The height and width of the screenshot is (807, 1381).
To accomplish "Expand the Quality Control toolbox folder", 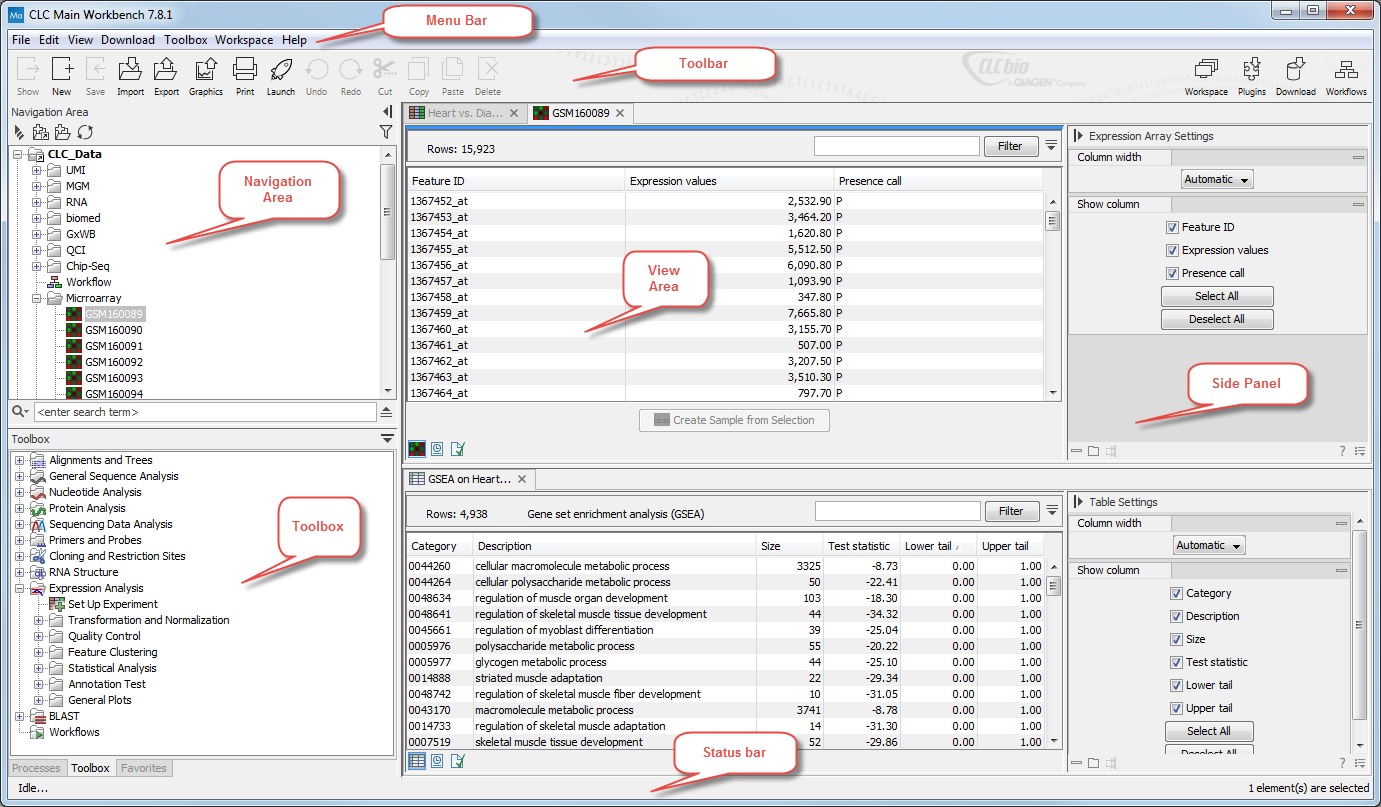I will (38, 636).
